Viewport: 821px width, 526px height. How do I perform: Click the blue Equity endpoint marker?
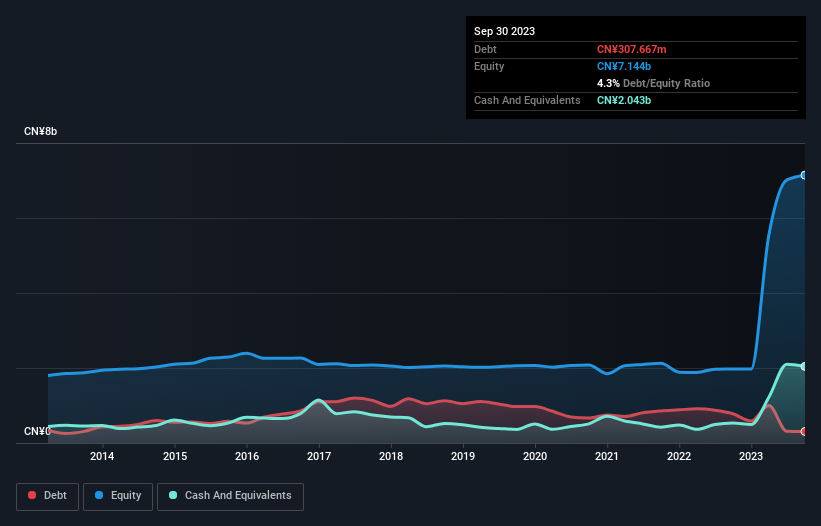point(804,175)
